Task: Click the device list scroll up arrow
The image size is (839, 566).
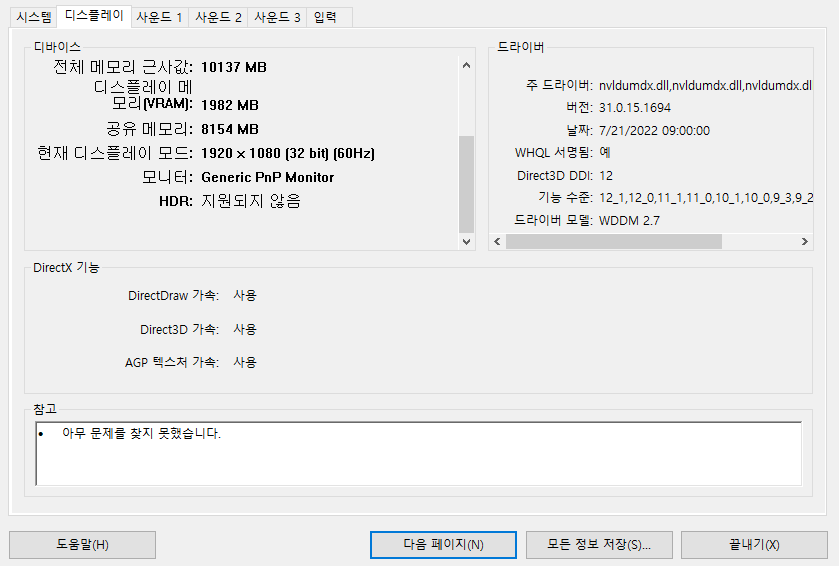Action: click(466, 66)
